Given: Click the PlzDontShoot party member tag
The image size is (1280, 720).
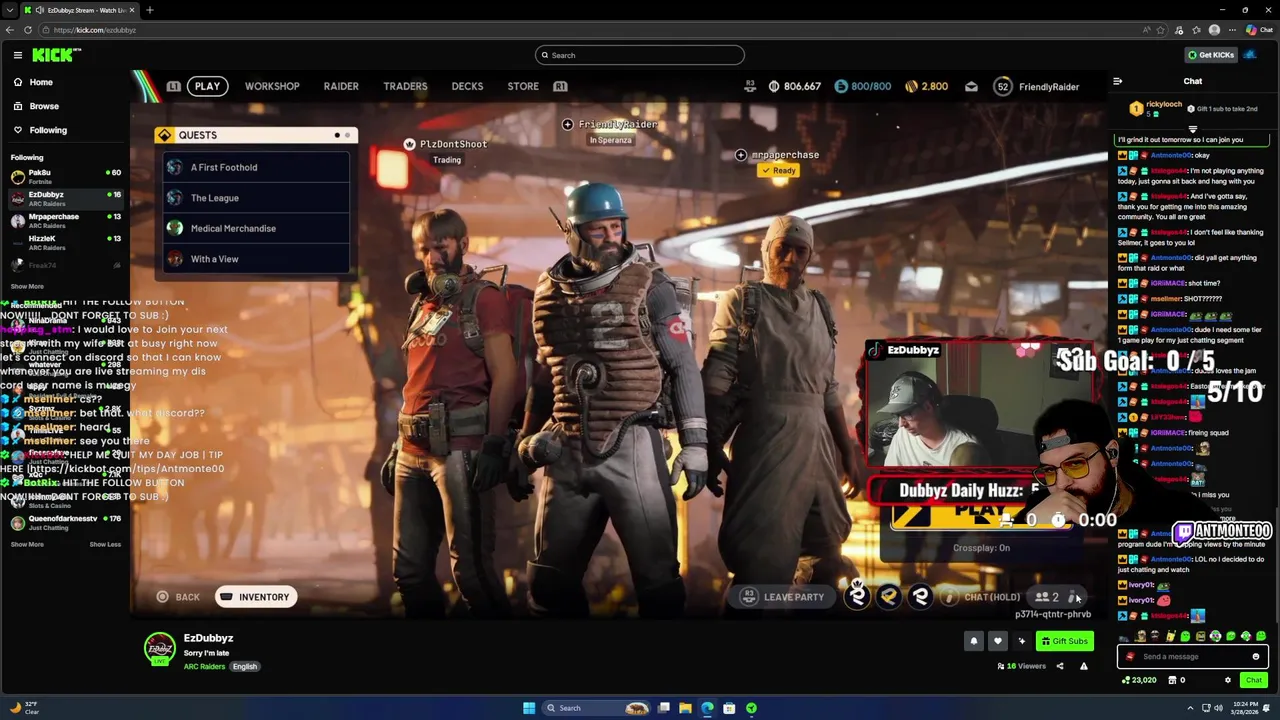Looking at the screenshot, I should point(446,144).
